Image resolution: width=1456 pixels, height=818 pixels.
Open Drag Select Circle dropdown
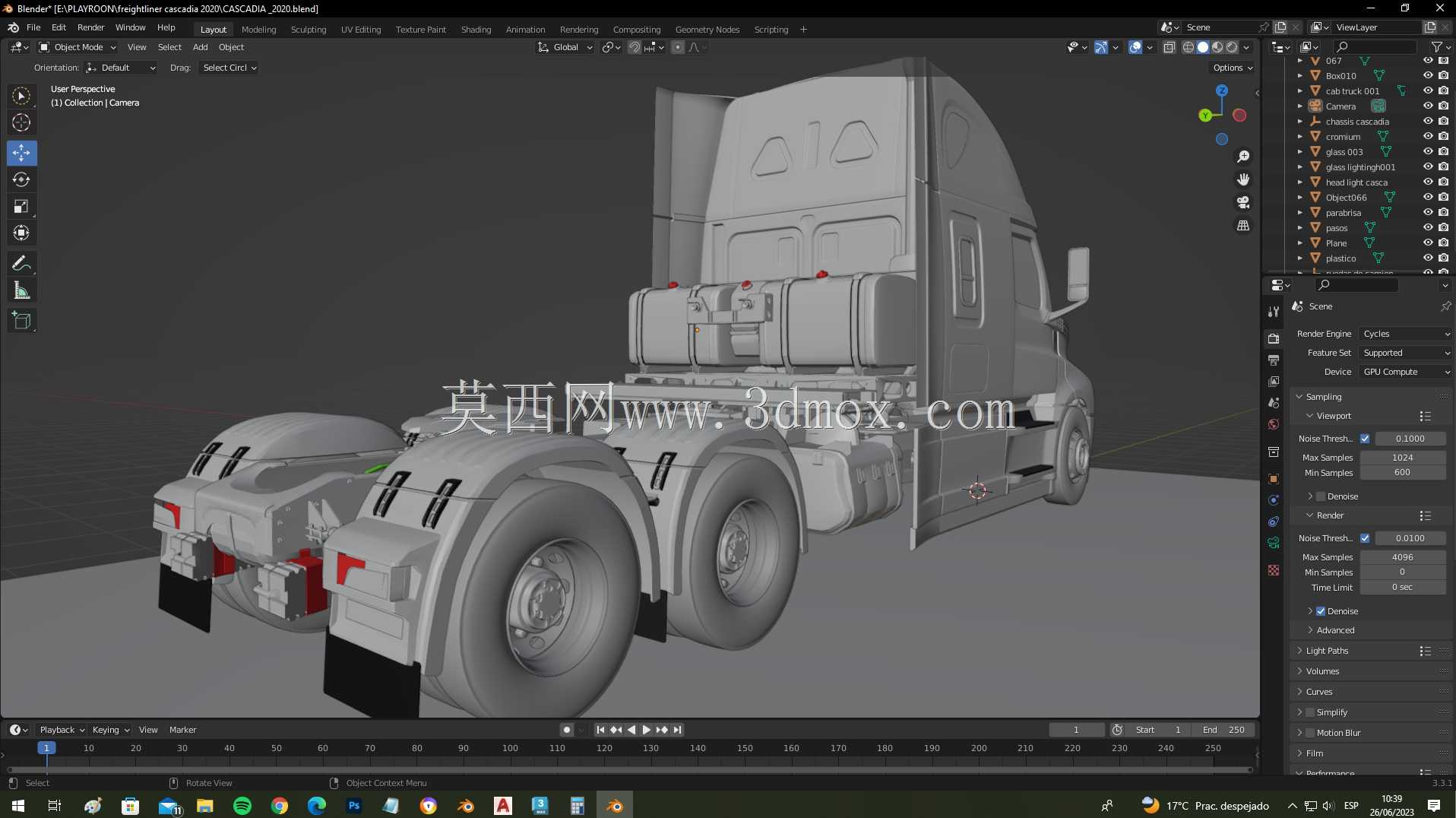pos(228,68)
